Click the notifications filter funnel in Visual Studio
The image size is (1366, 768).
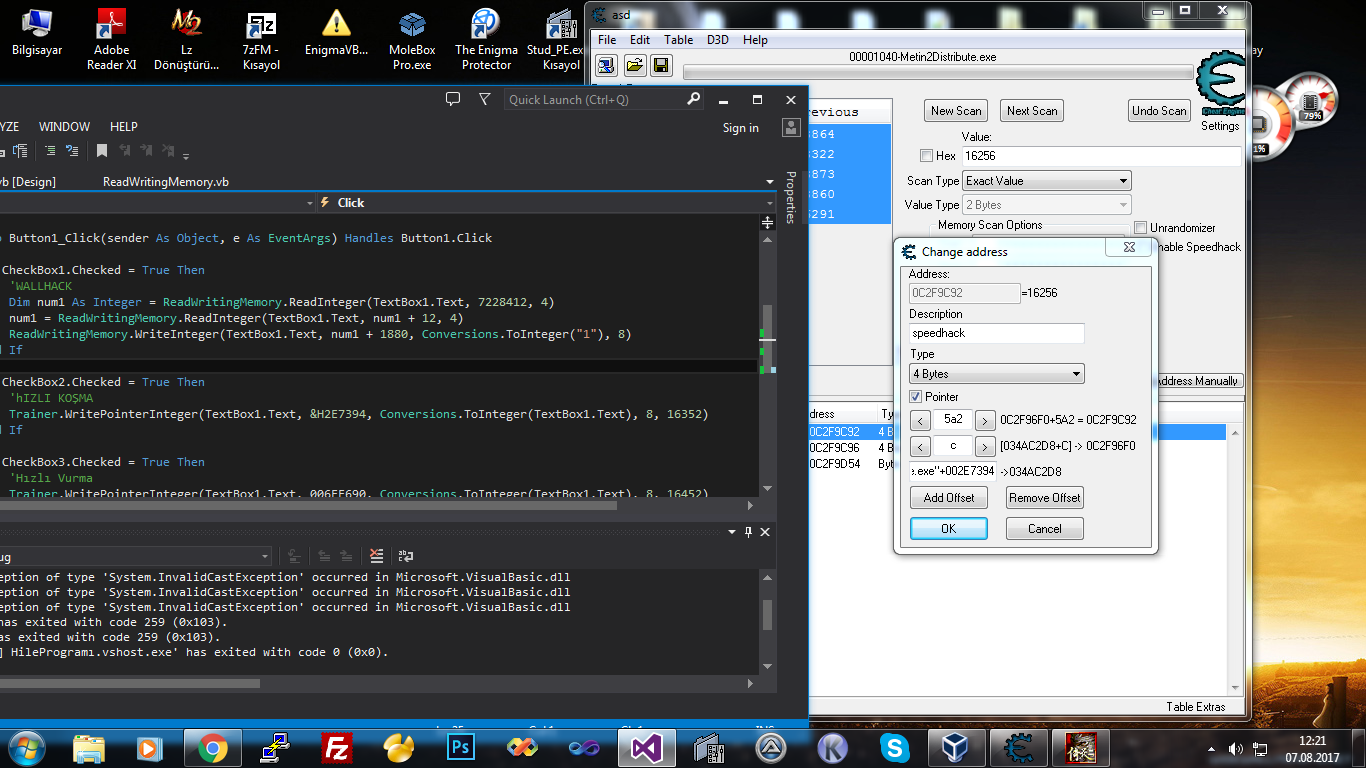[485, 99]
